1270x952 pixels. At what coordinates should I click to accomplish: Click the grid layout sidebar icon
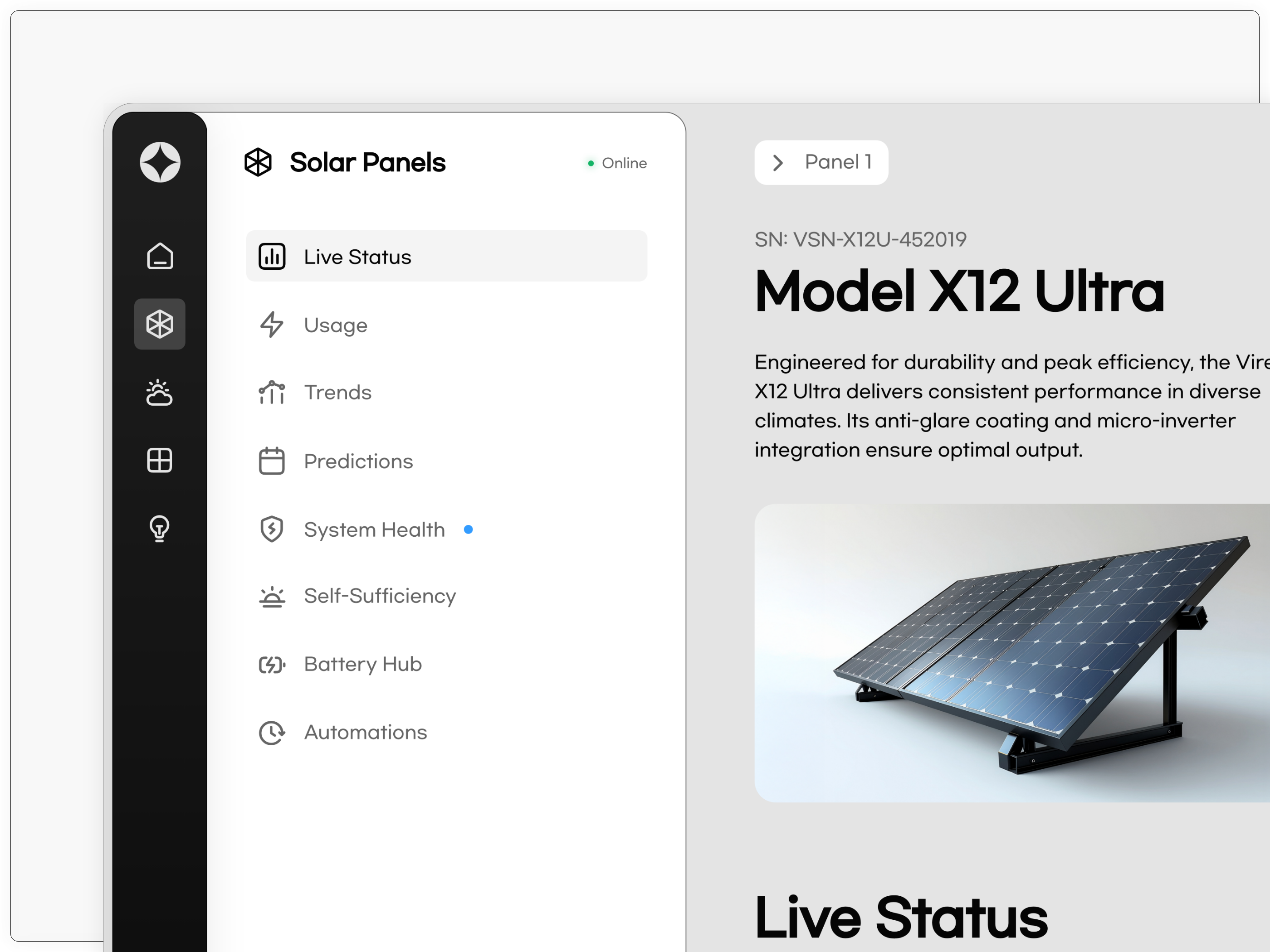click(160, 460)
